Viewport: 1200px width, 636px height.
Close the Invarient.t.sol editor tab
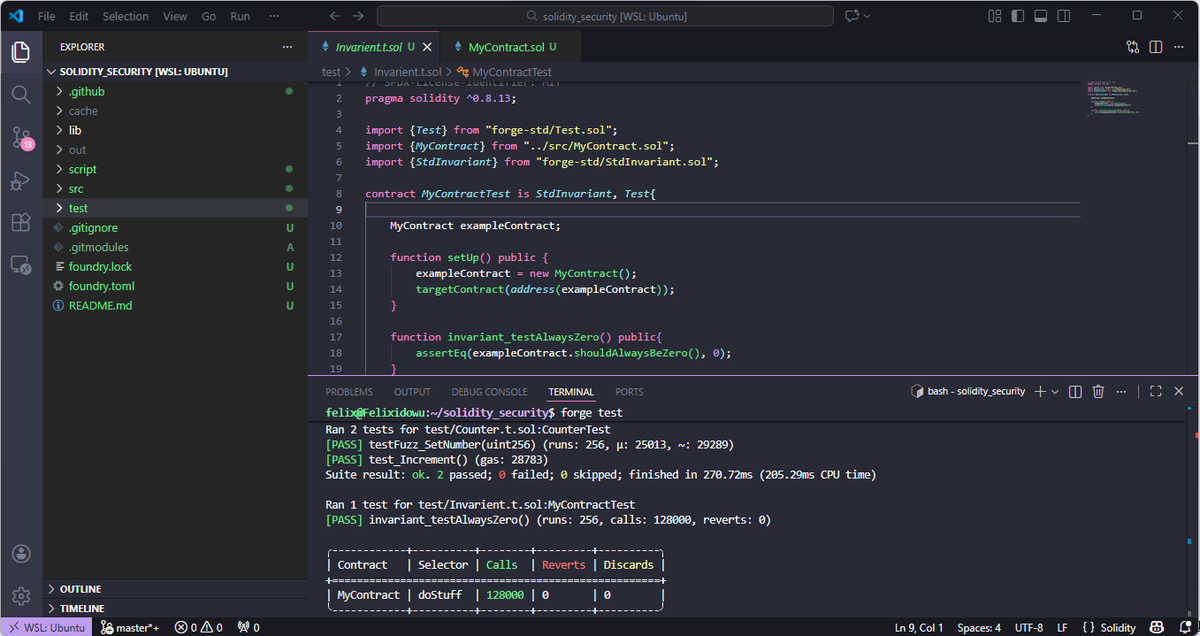(427, 47)
